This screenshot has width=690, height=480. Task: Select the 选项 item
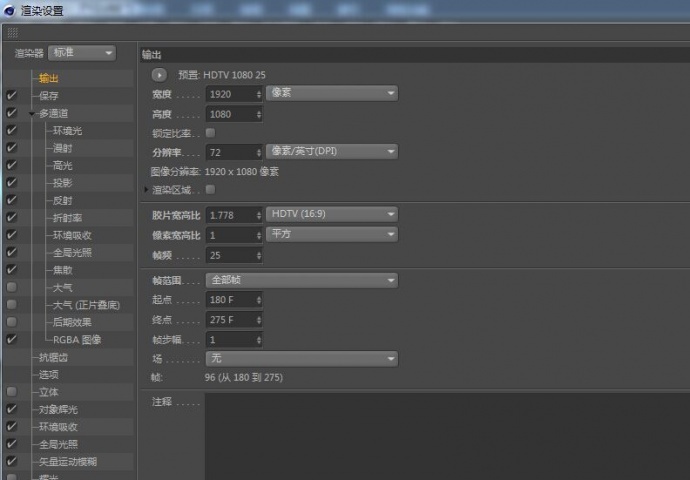(48, 374)
